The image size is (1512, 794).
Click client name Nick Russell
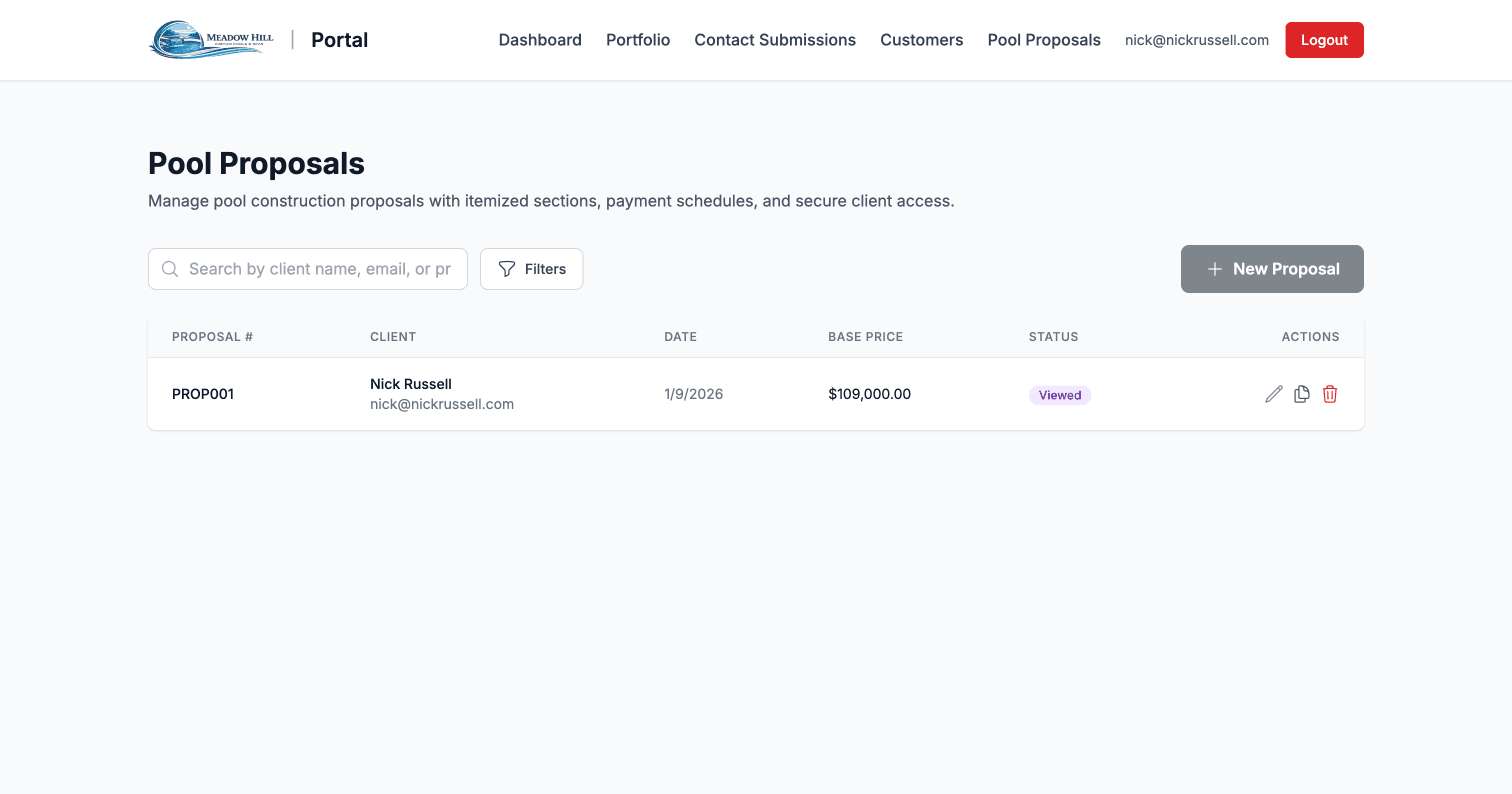tap(411, 384)
